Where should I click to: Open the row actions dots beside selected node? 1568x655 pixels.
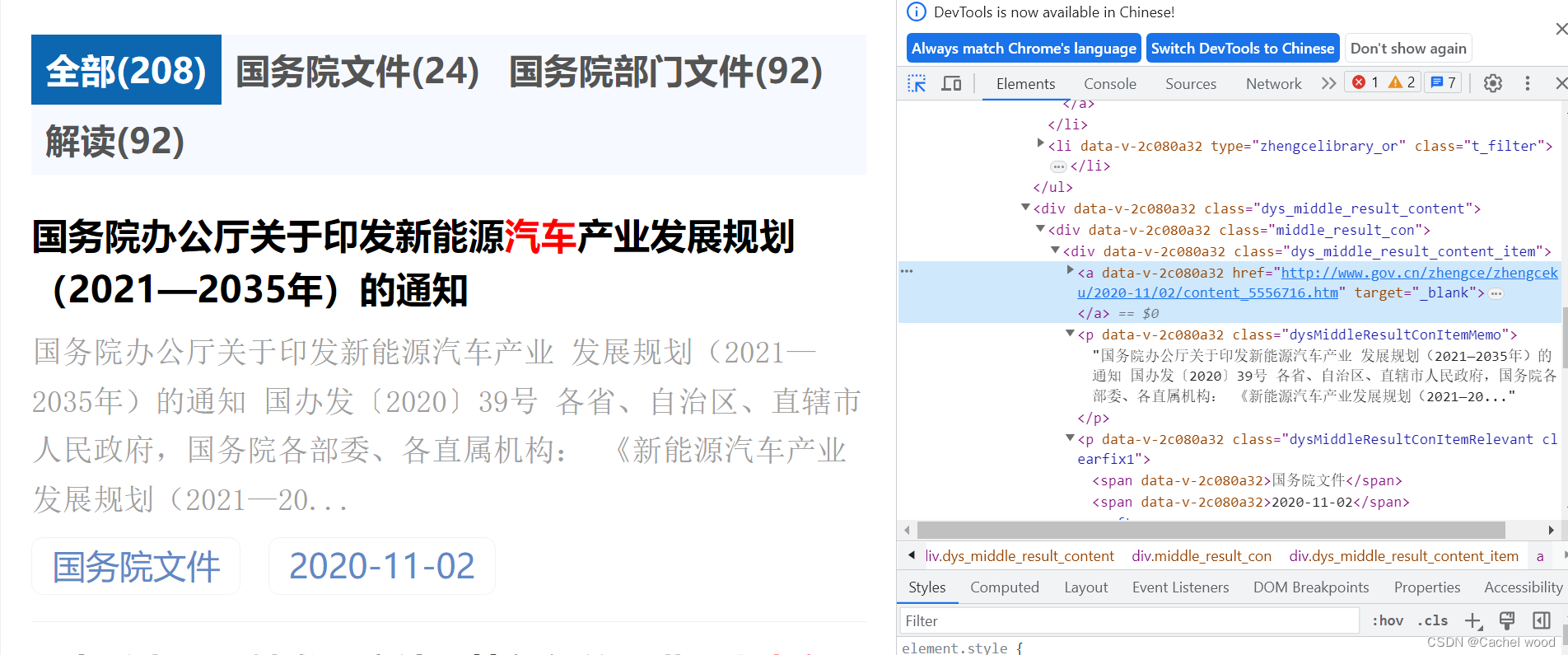point(907,271)
